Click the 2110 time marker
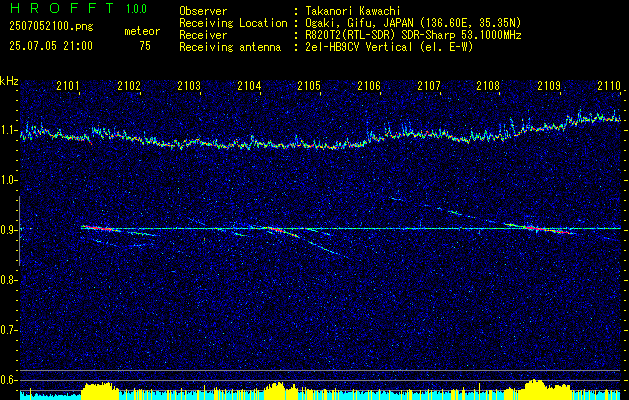 609,85
